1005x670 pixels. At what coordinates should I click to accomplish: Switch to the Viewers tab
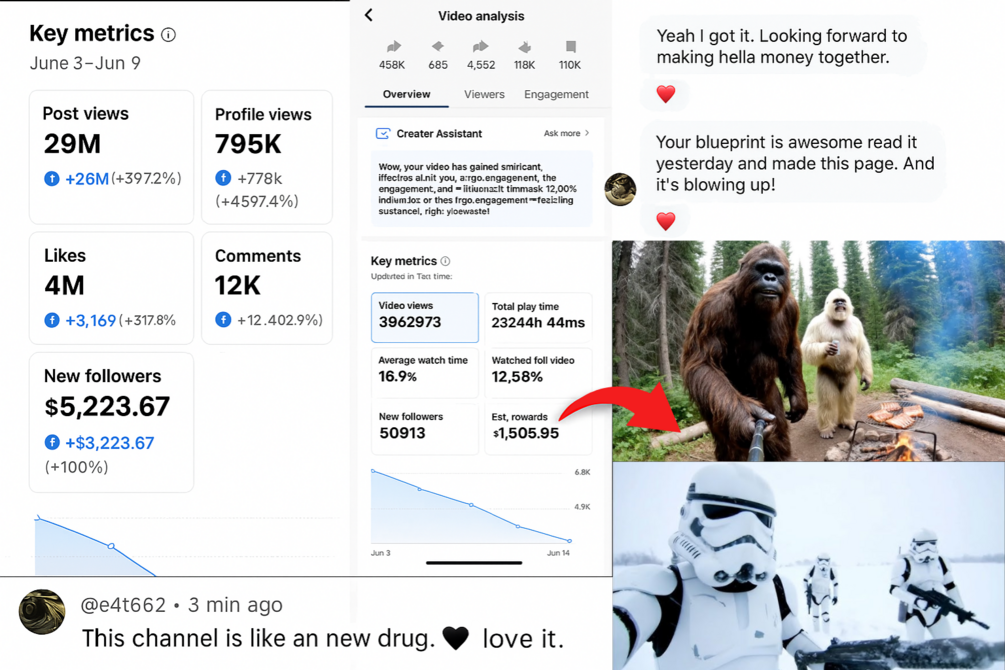click(484, 94)
